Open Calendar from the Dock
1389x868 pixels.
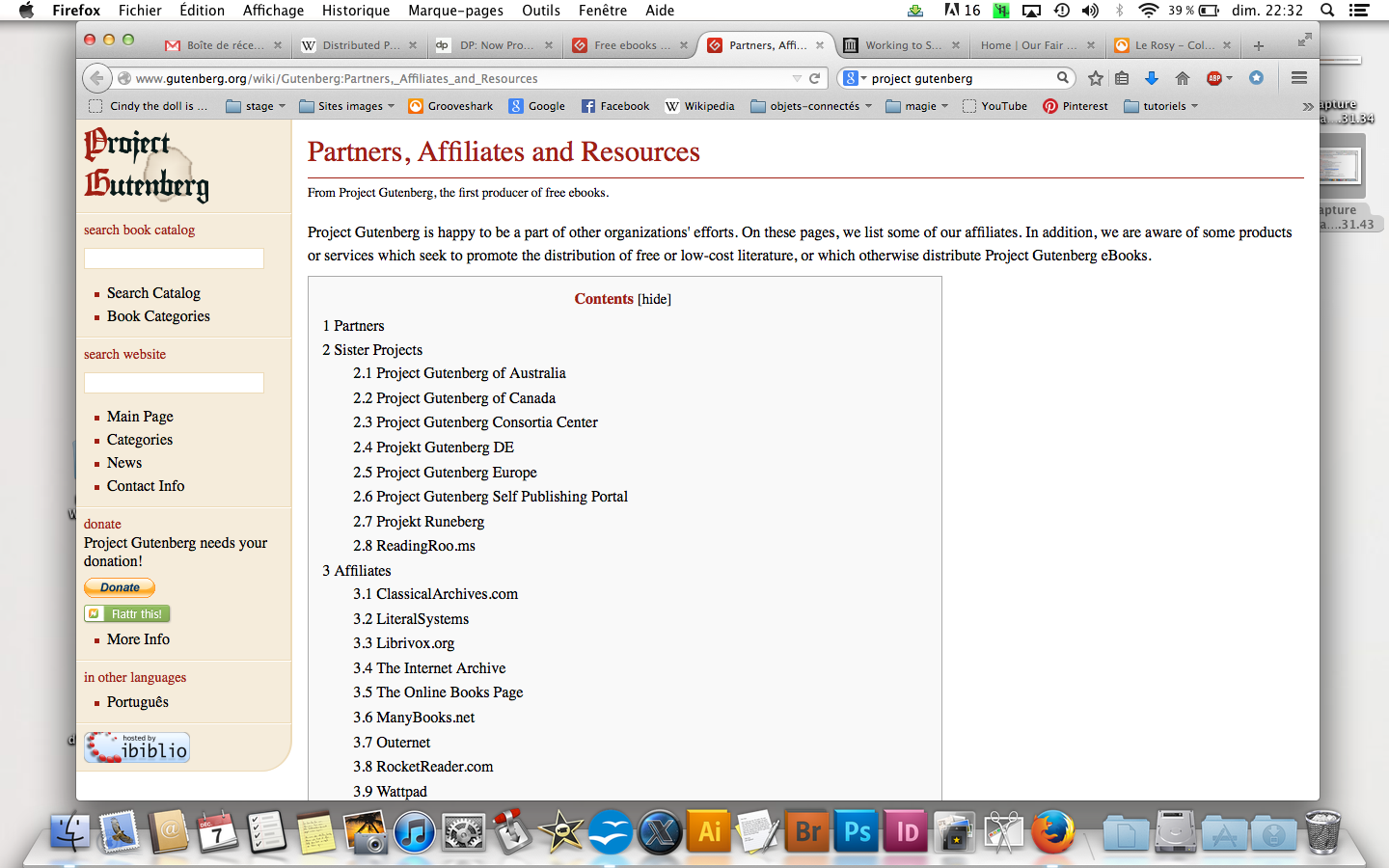point(218,831)
